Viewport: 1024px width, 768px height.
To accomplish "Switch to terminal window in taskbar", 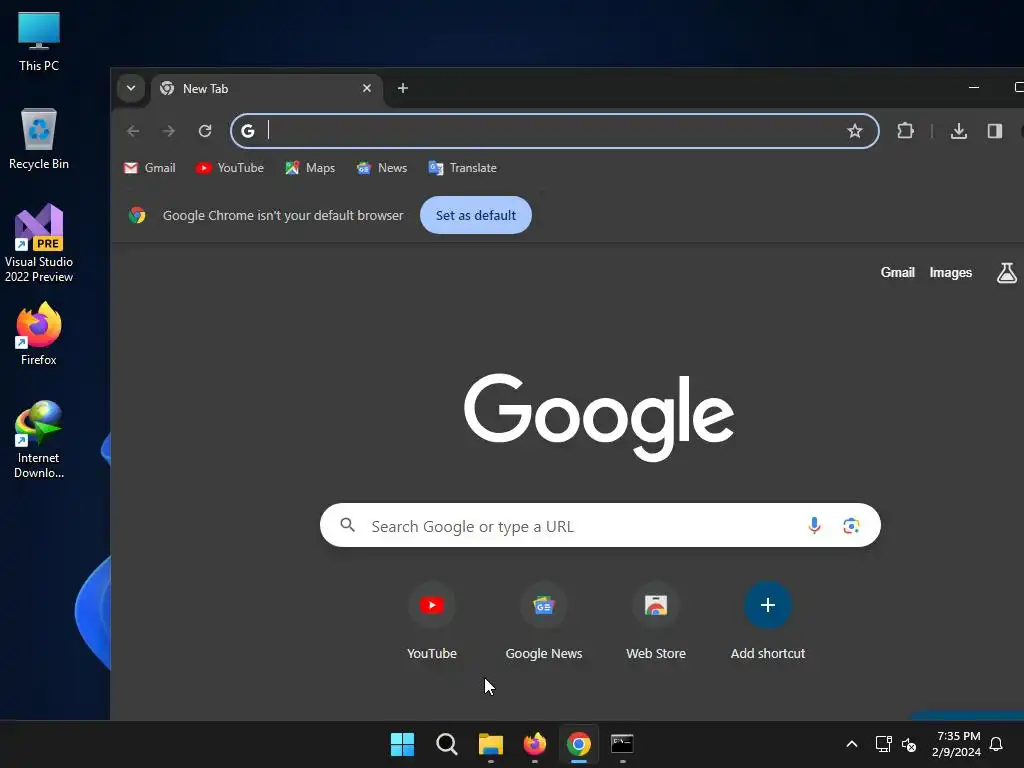I will click(622, 744).
